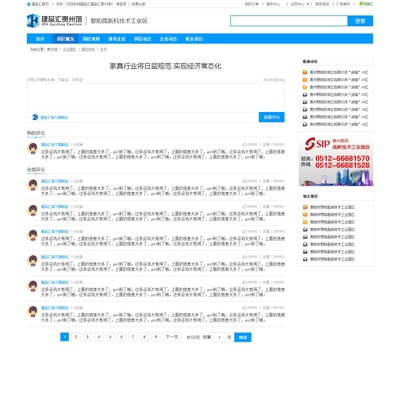Open the 企业动态 navigation tab

click(x=168, y=39)
